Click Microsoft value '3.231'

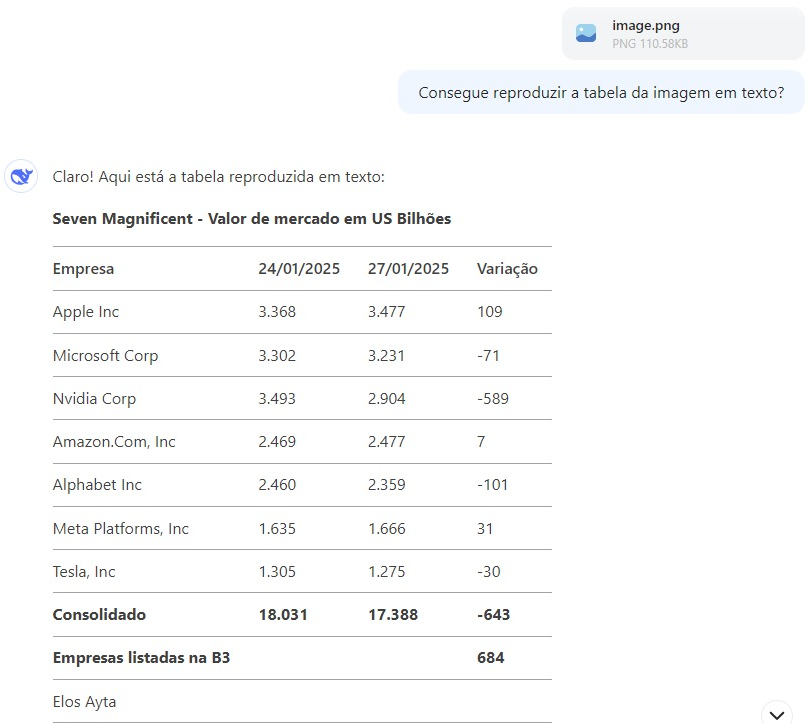point(386,356)
